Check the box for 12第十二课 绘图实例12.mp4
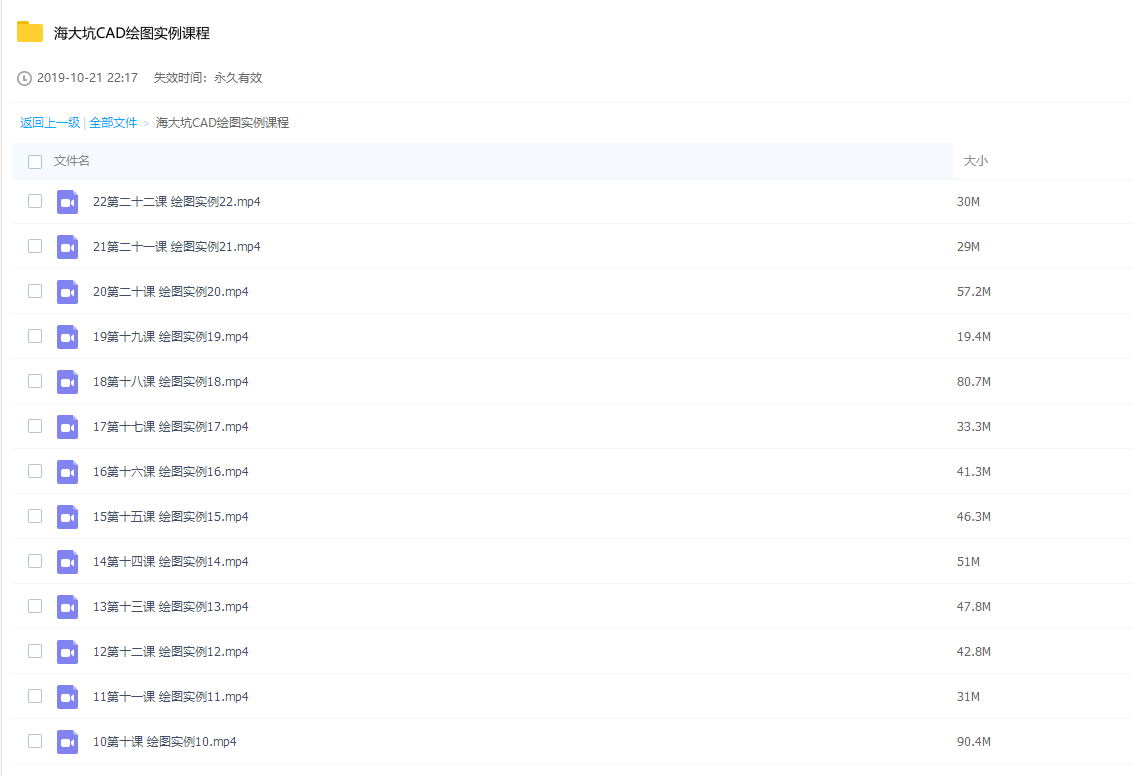Viewport: 1133px width, 776px height. coord(35,651)
